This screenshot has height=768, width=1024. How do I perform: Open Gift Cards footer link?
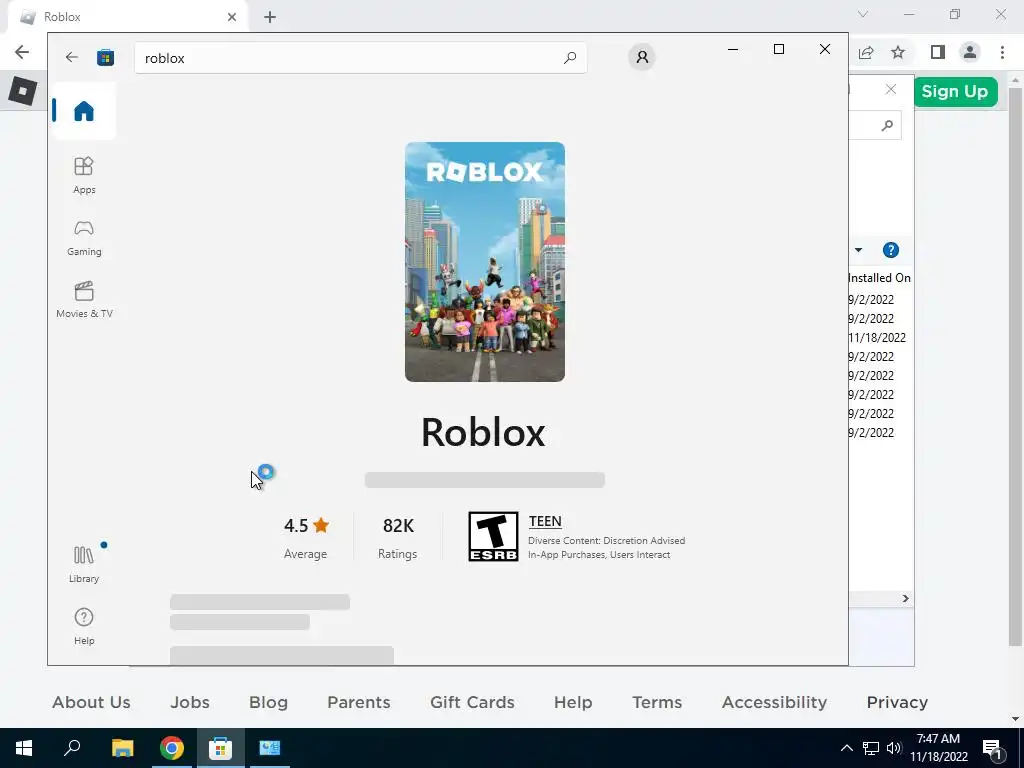pyautogui.click(x=472, y=702)
